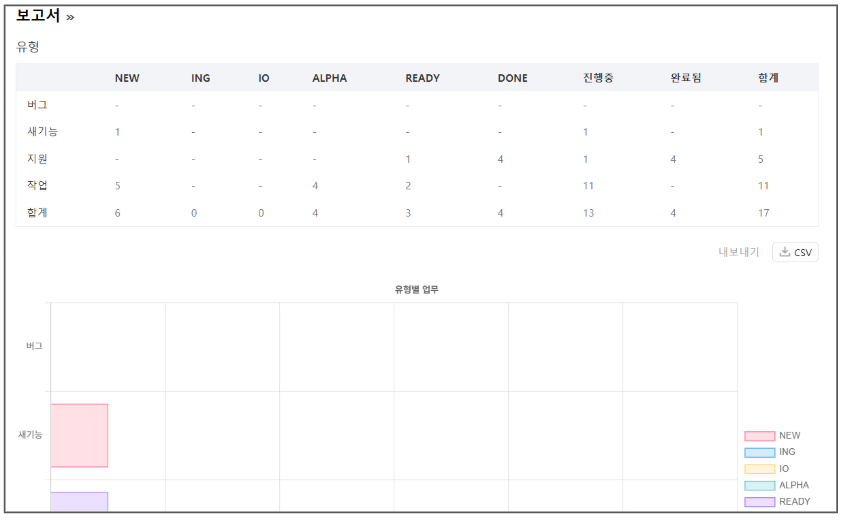Click the 작업 row total of 11

[763, 186]
